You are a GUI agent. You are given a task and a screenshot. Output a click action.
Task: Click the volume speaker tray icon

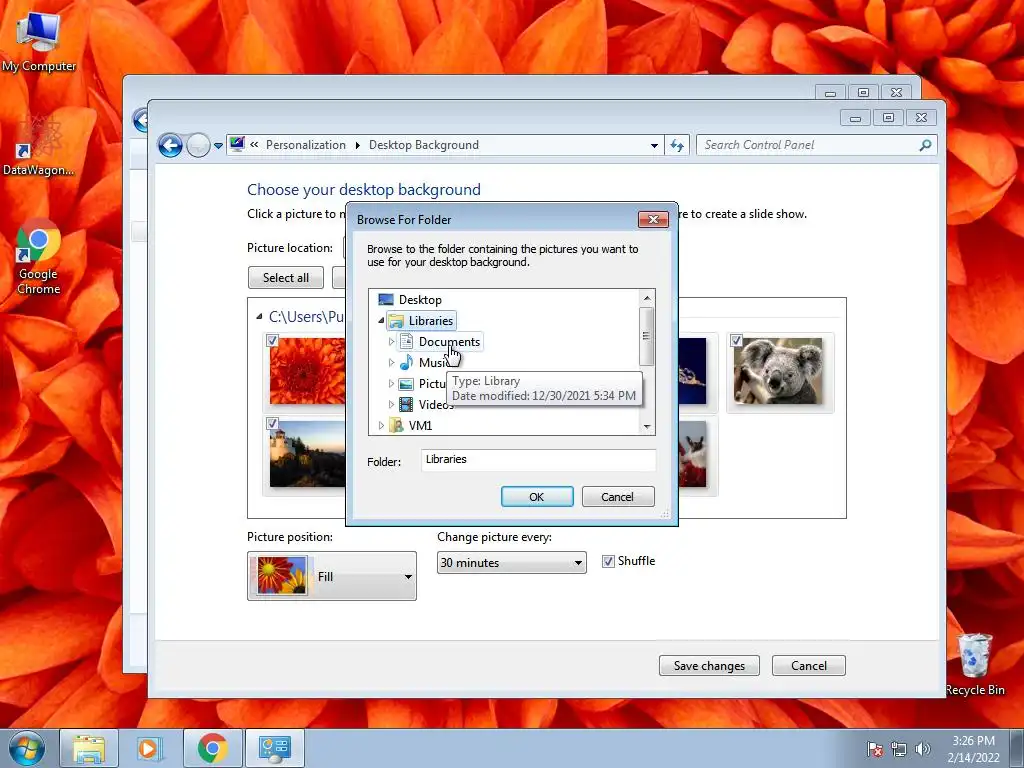[923, 748]
